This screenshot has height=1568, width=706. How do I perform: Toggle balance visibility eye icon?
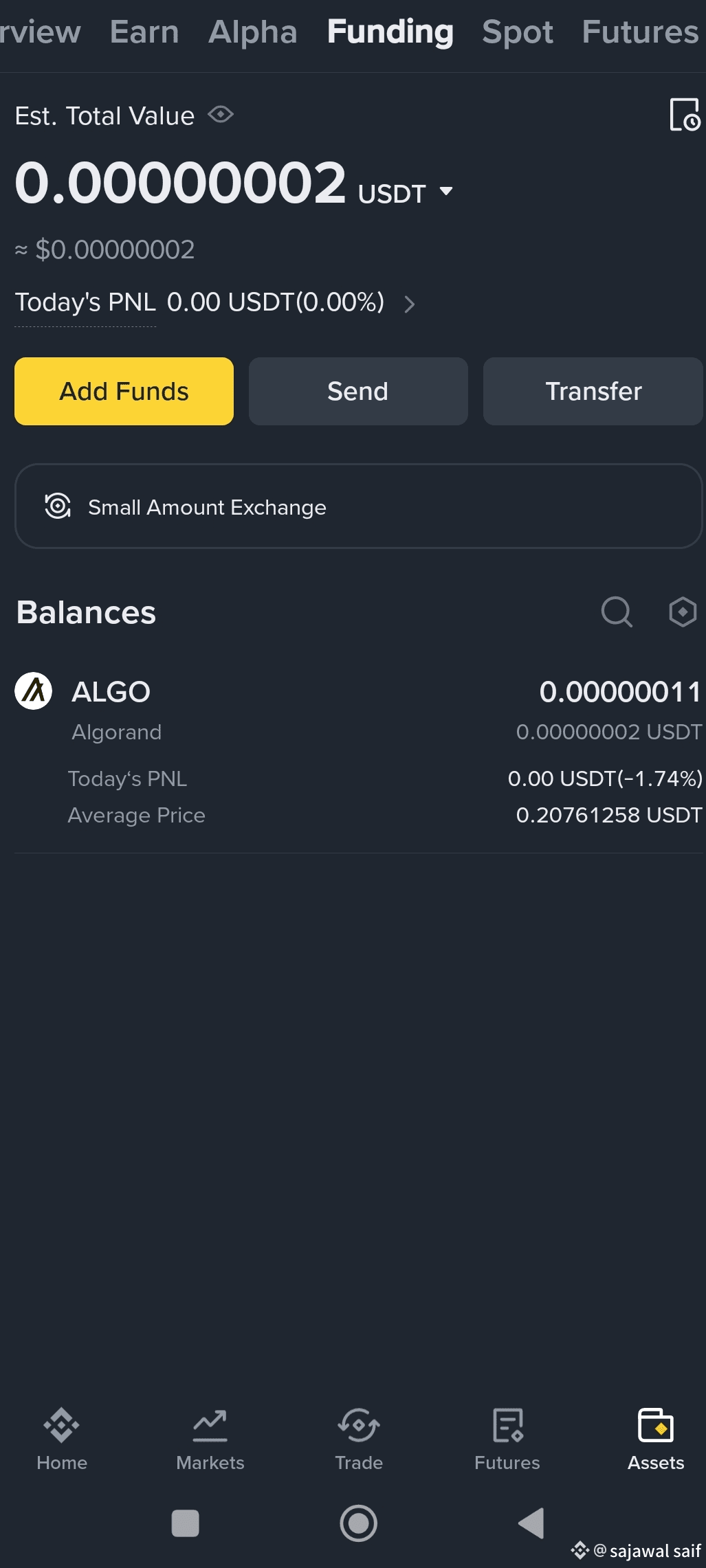coord(221,114)
